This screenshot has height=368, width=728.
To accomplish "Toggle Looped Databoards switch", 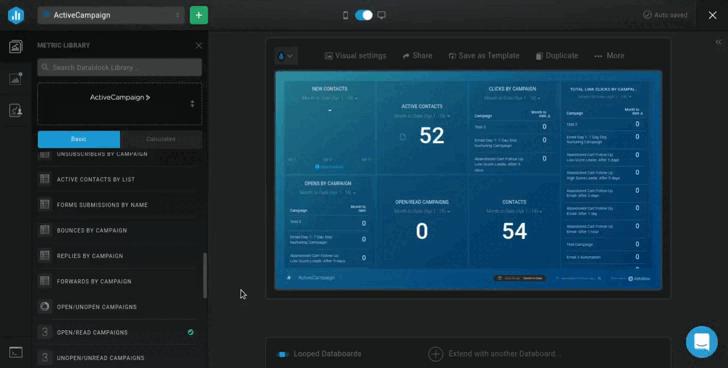I will click(x=282, y=354).
